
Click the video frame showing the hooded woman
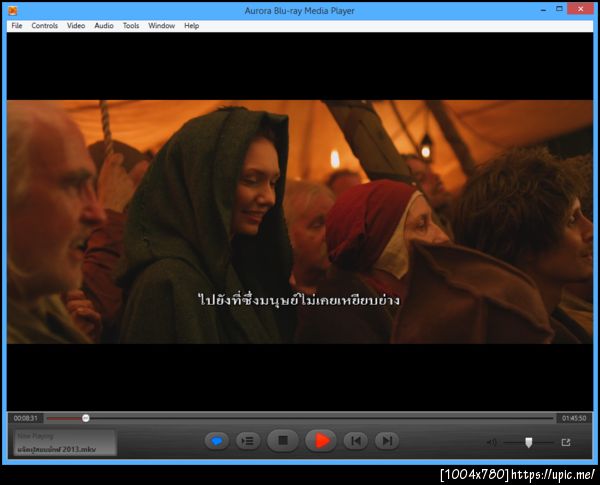tap(300, 222)
